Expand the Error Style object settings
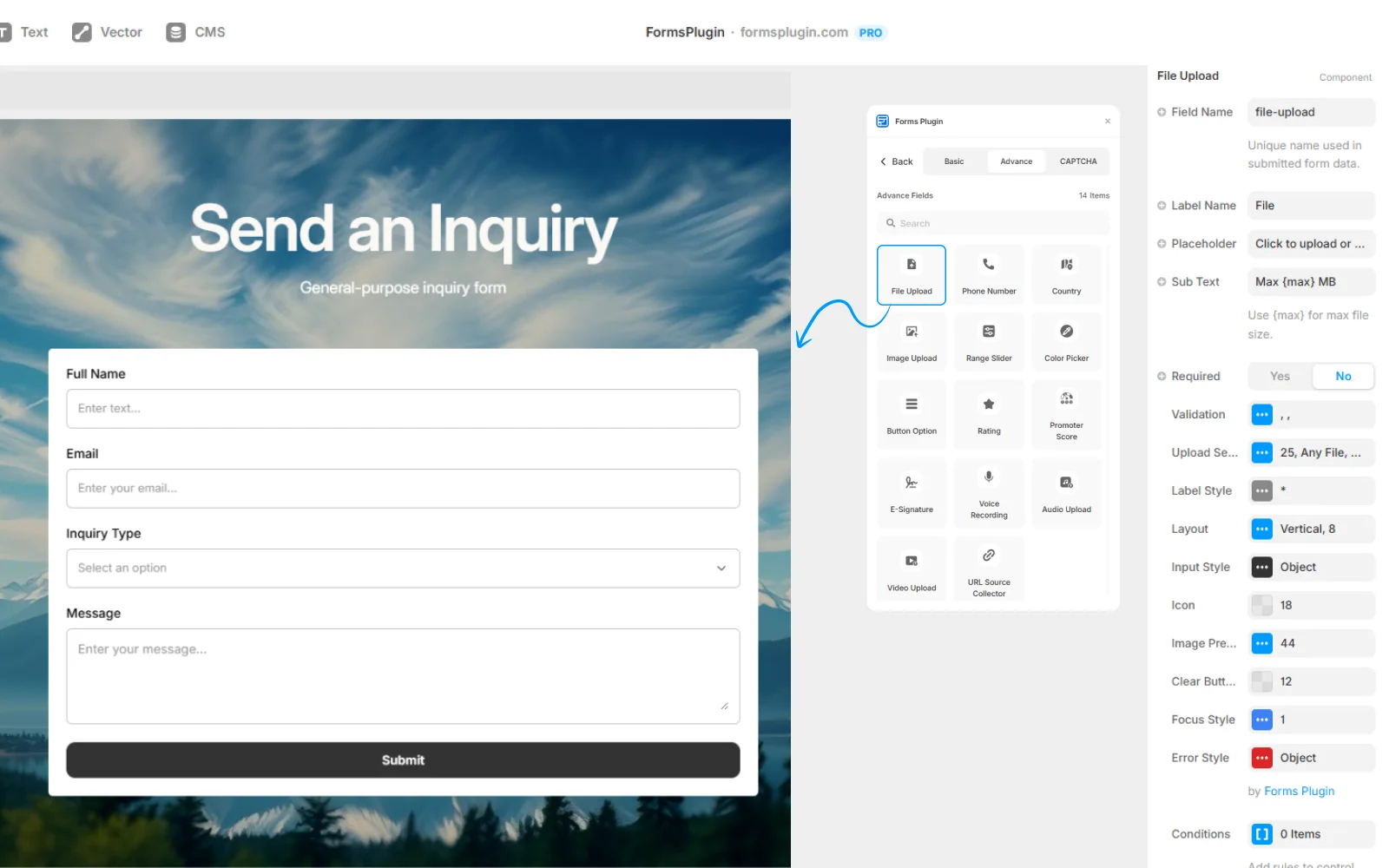Image resolution: width=1389 pixels, height=868 pixels. point(1261,757)
